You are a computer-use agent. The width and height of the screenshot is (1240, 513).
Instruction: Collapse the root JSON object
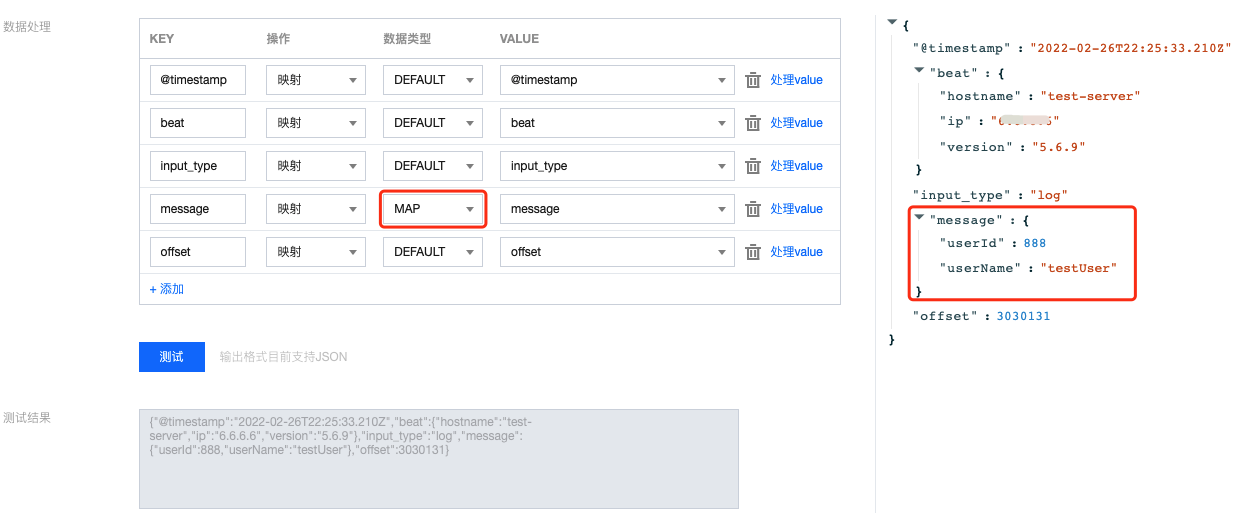point(892,21)
